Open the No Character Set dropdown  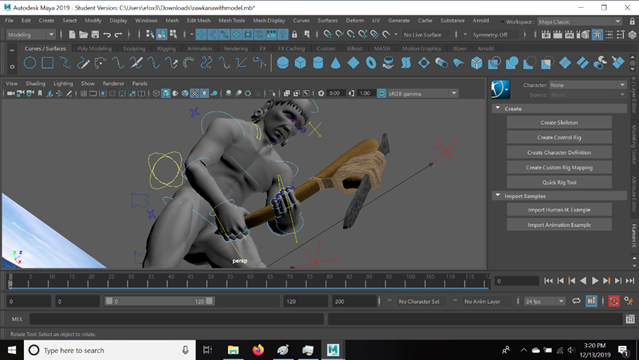tap(419, 301)
